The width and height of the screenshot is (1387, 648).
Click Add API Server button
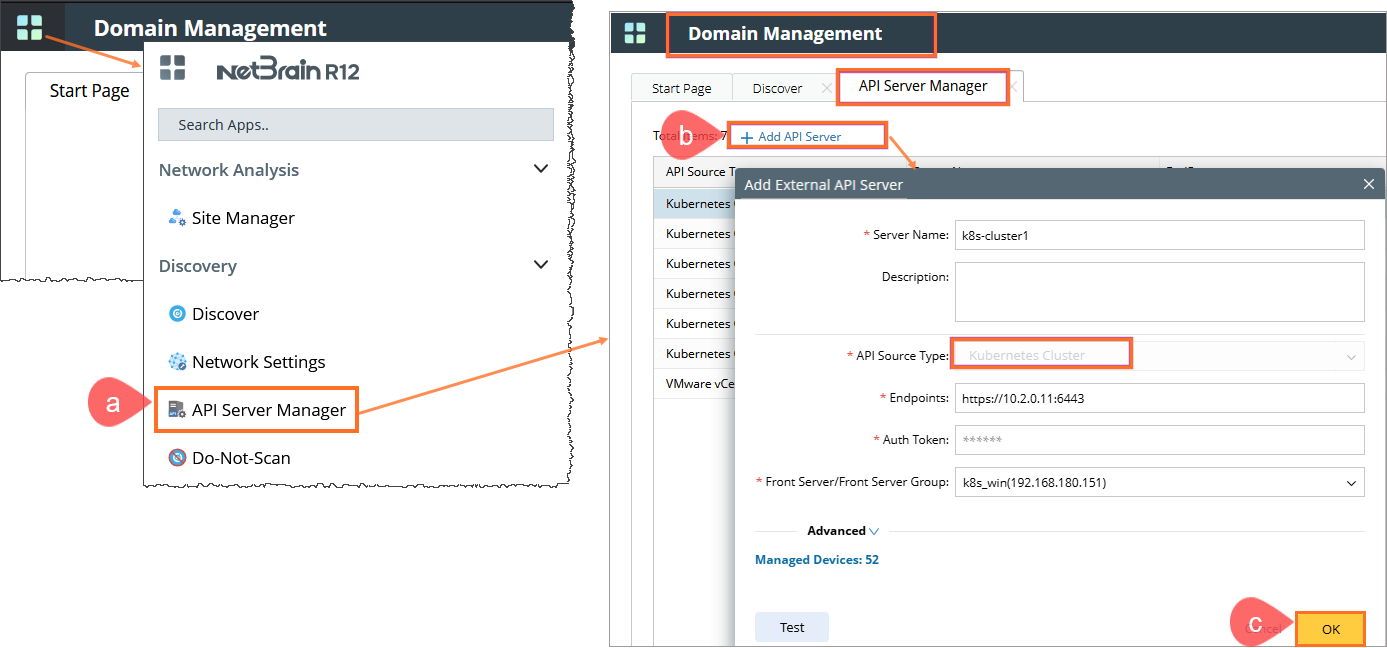(791, 137)
